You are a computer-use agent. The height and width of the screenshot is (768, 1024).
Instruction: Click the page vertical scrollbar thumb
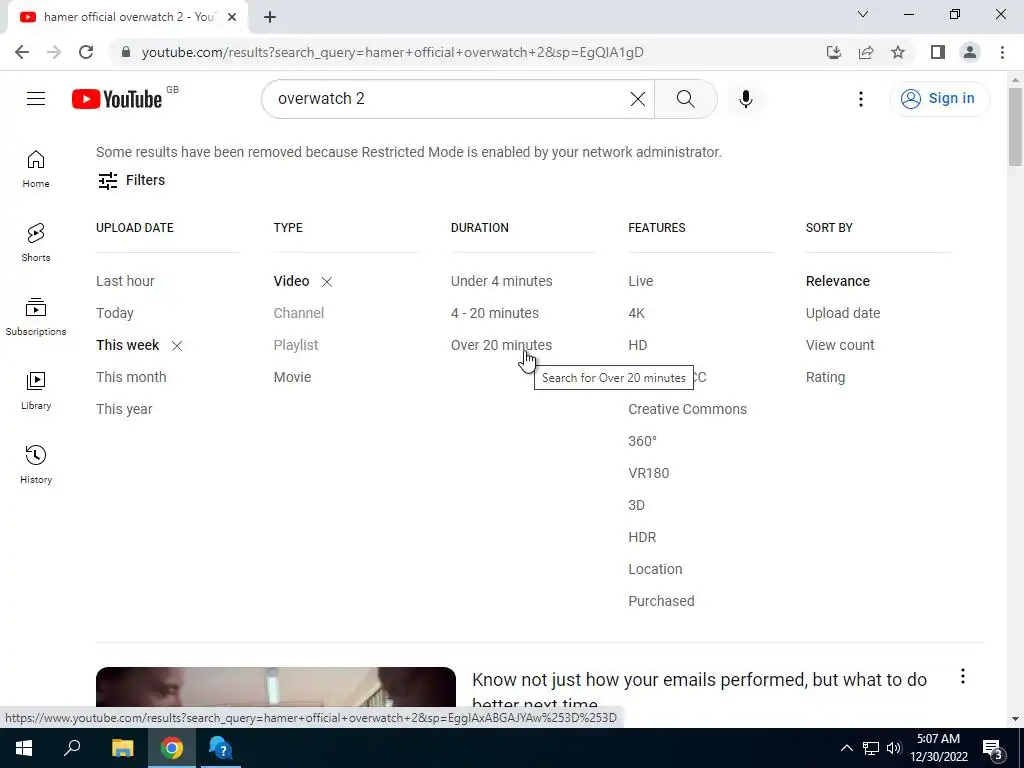tap(1015, 127)
